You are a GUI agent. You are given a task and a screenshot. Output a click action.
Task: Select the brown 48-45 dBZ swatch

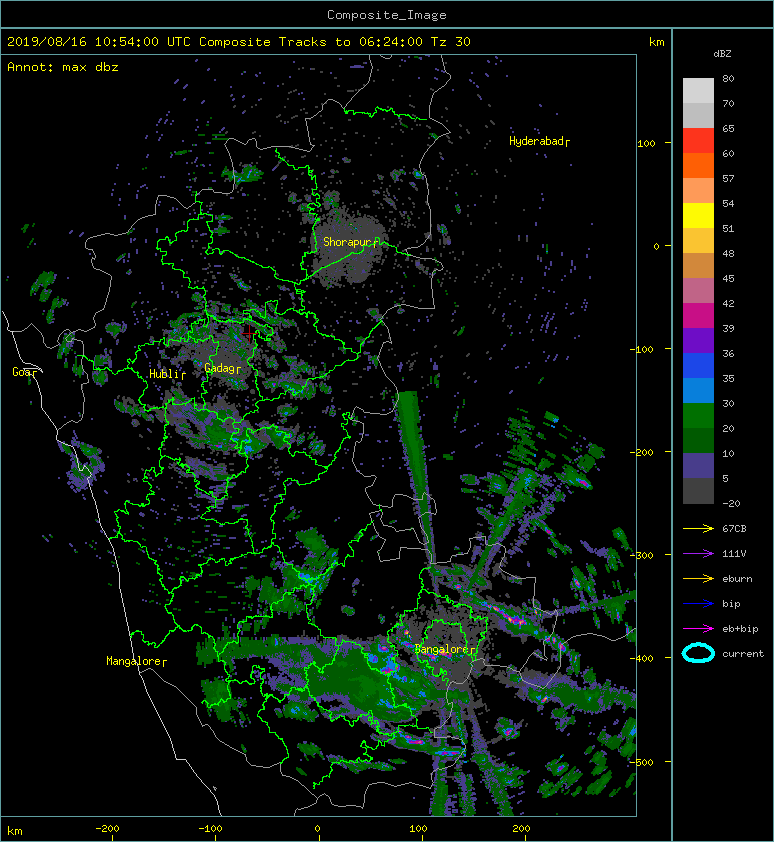698,265
